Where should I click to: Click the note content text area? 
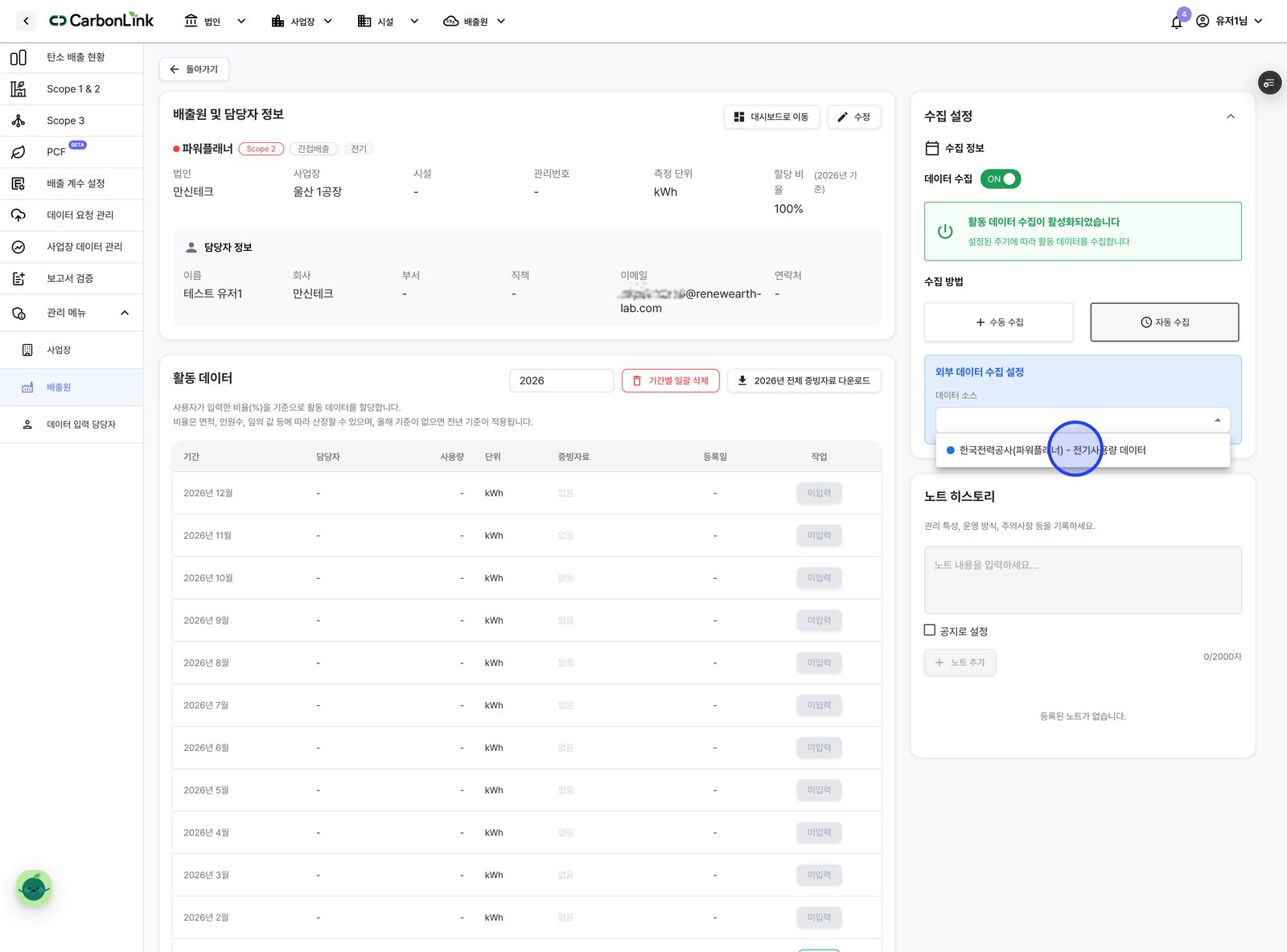pos(1083,581)
